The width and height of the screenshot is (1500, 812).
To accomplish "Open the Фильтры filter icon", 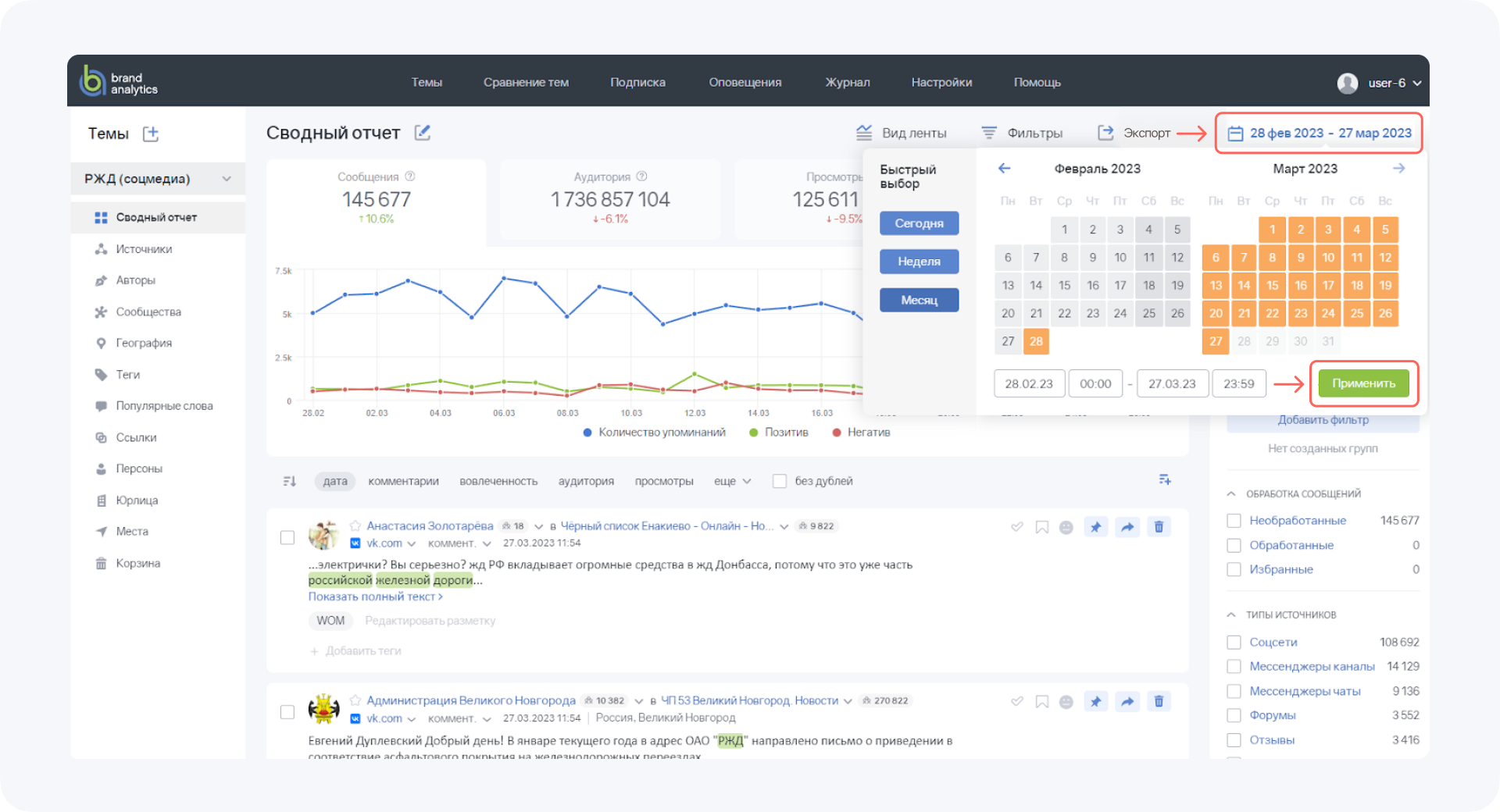I will click(x=989, y=133).
